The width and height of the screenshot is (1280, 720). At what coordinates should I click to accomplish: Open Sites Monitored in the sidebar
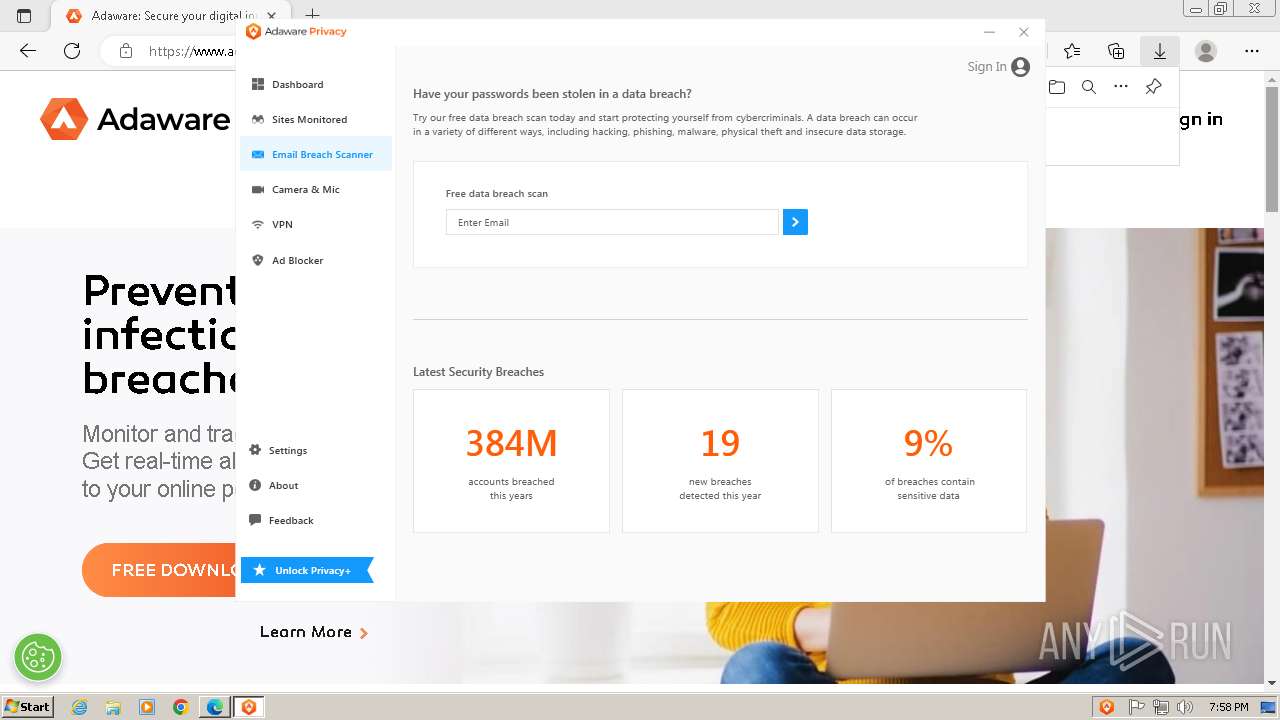coord(314,119)
